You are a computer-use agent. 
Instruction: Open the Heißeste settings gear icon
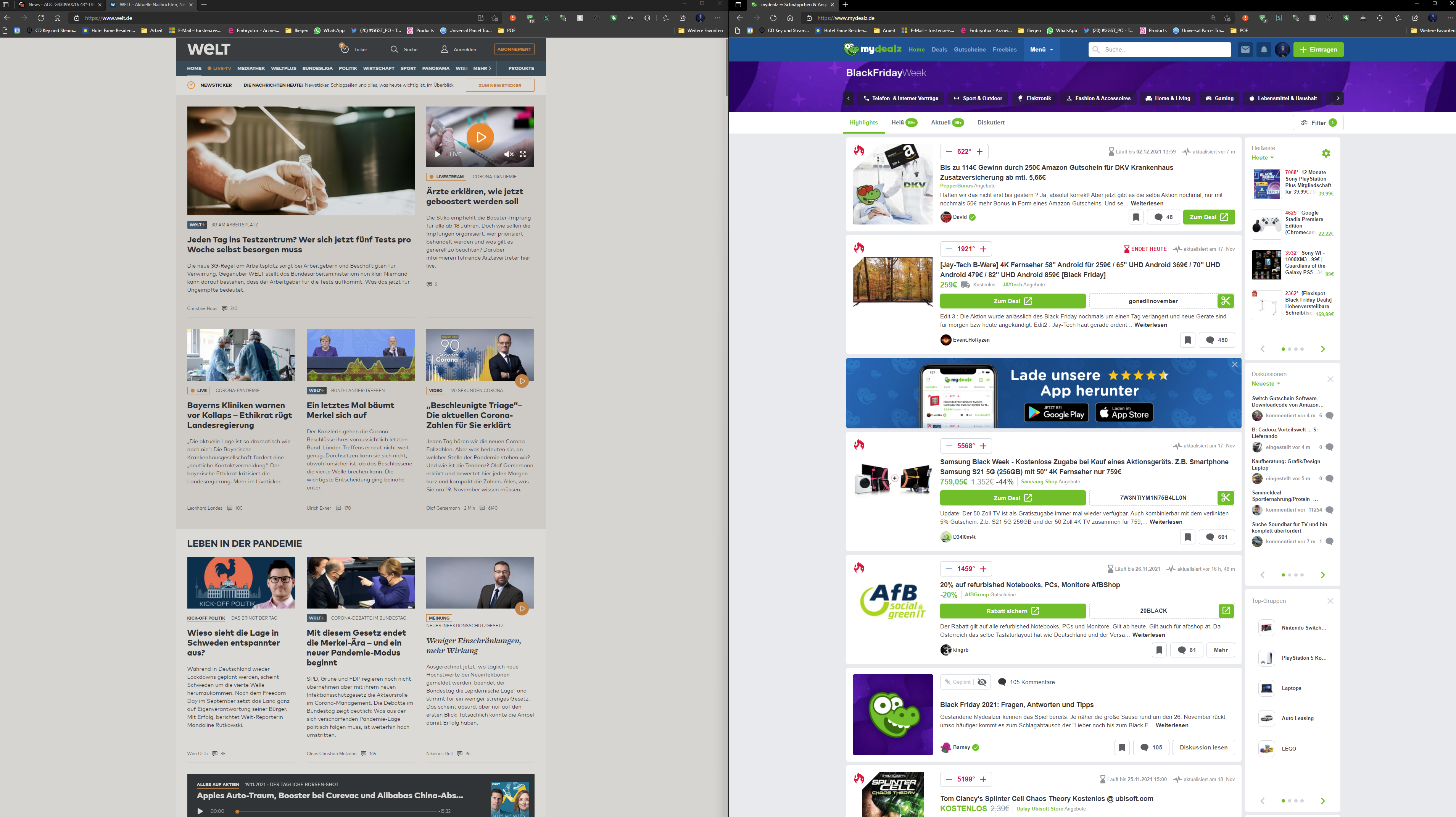tap(1326, 153)
